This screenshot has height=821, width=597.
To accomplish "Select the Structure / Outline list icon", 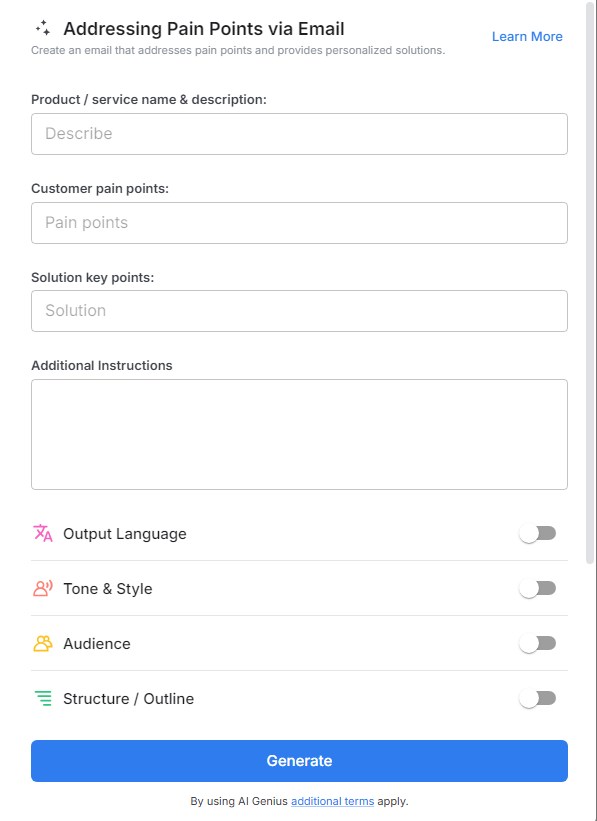I will (x=43, y=698).
